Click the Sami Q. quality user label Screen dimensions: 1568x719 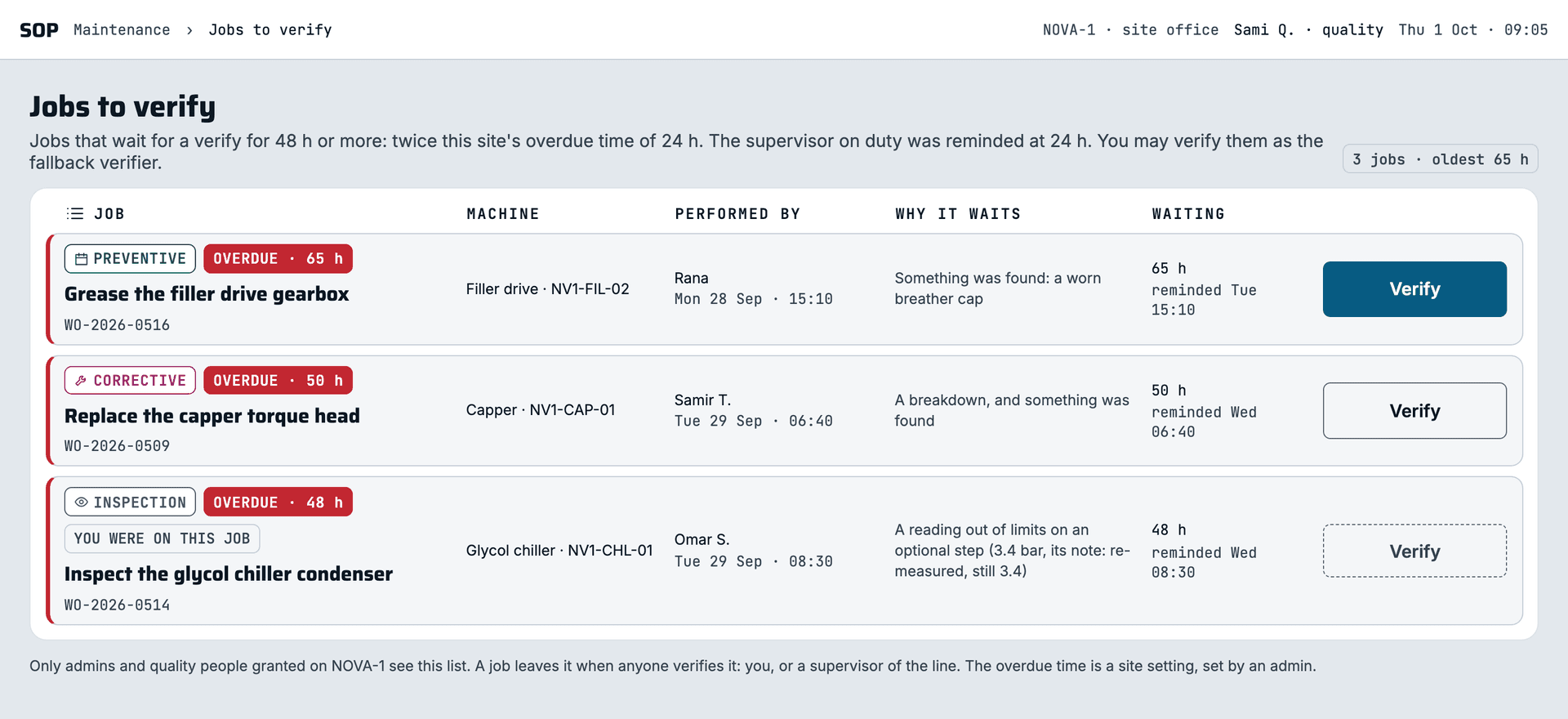[1308, 30]
